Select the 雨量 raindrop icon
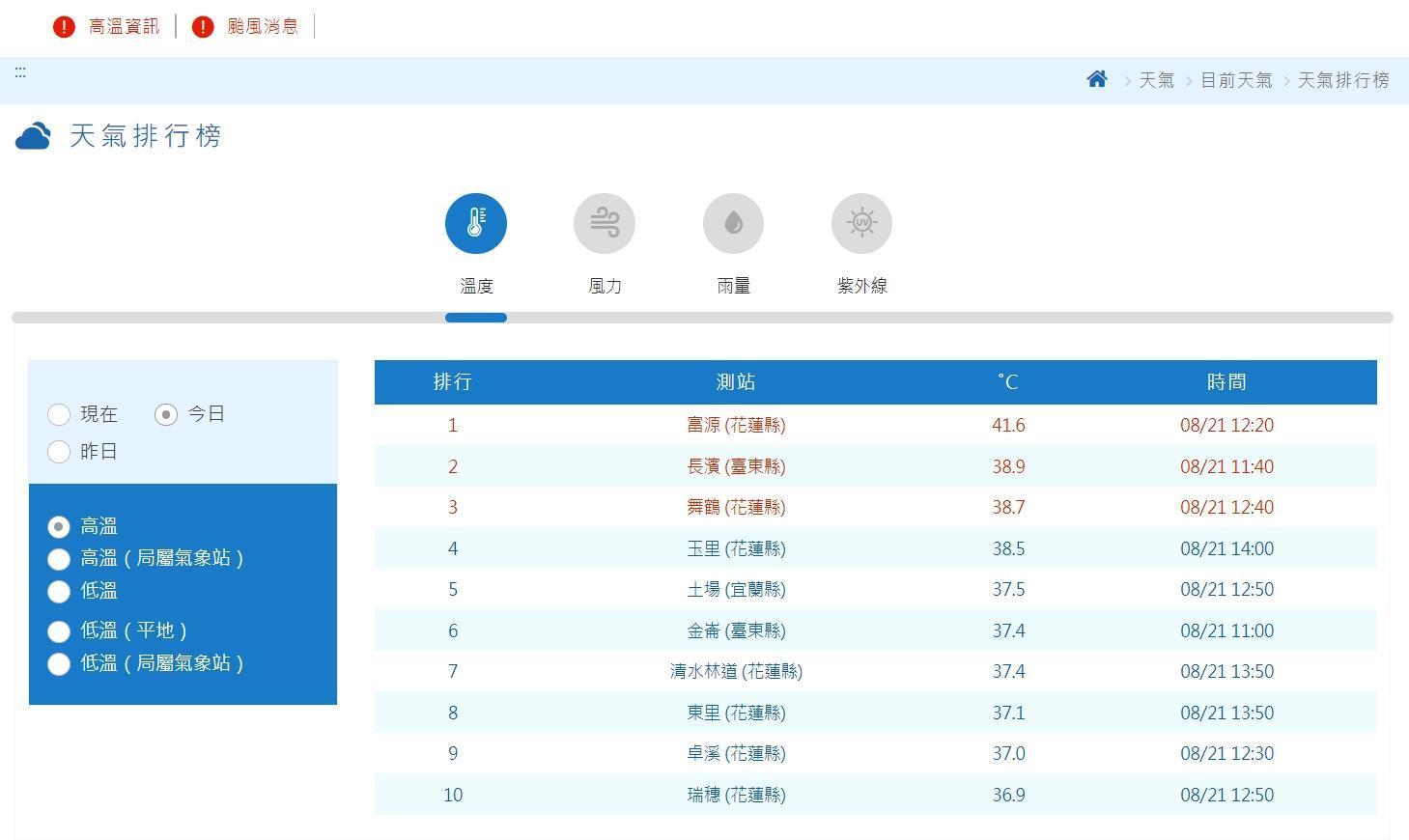Viewport: 1409px width, 840px height. point(733,223)
